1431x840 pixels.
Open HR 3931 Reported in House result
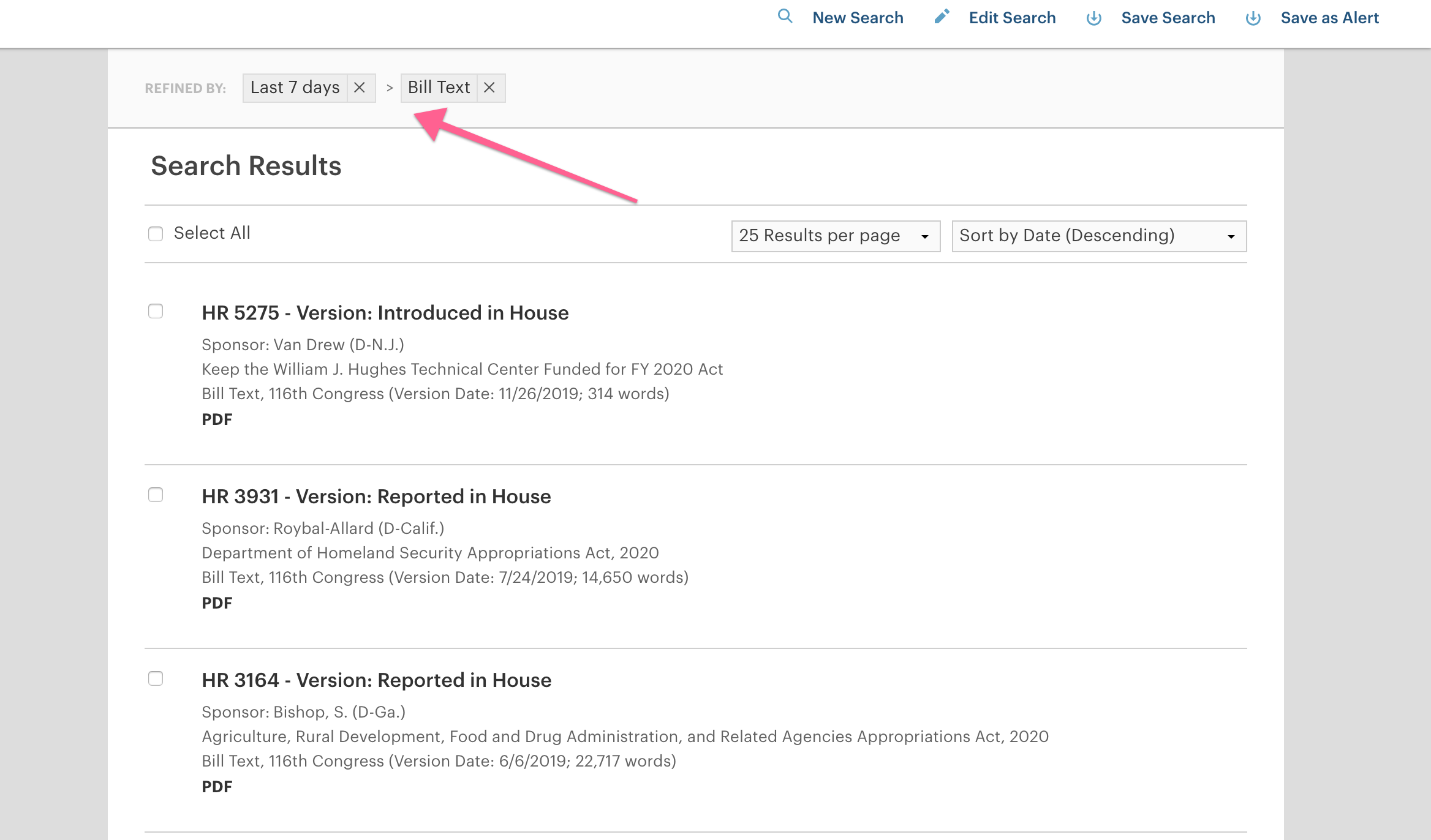click(376, 497)
